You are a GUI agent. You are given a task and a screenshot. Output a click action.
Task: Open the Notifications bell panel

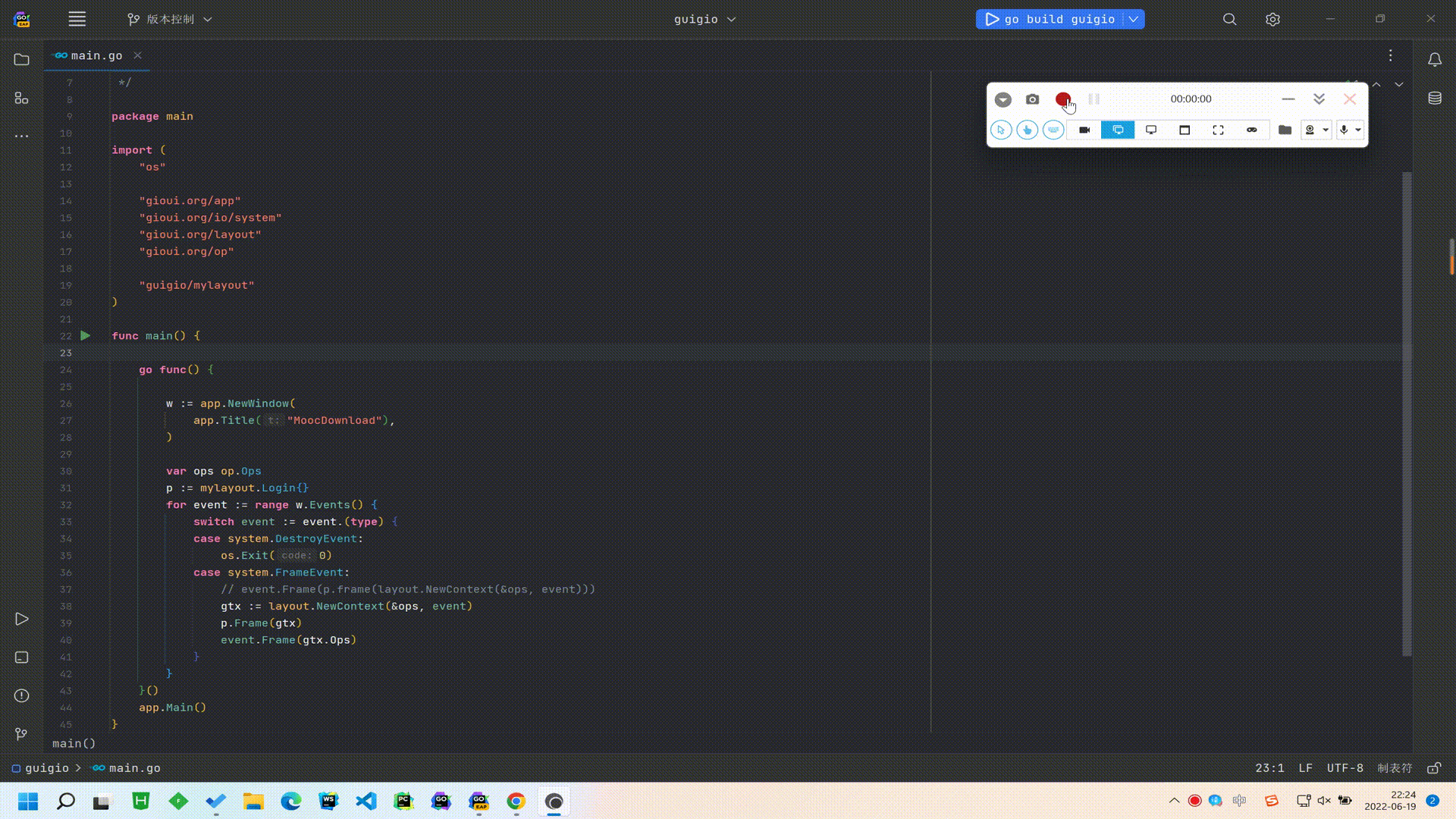point(1435,59)
